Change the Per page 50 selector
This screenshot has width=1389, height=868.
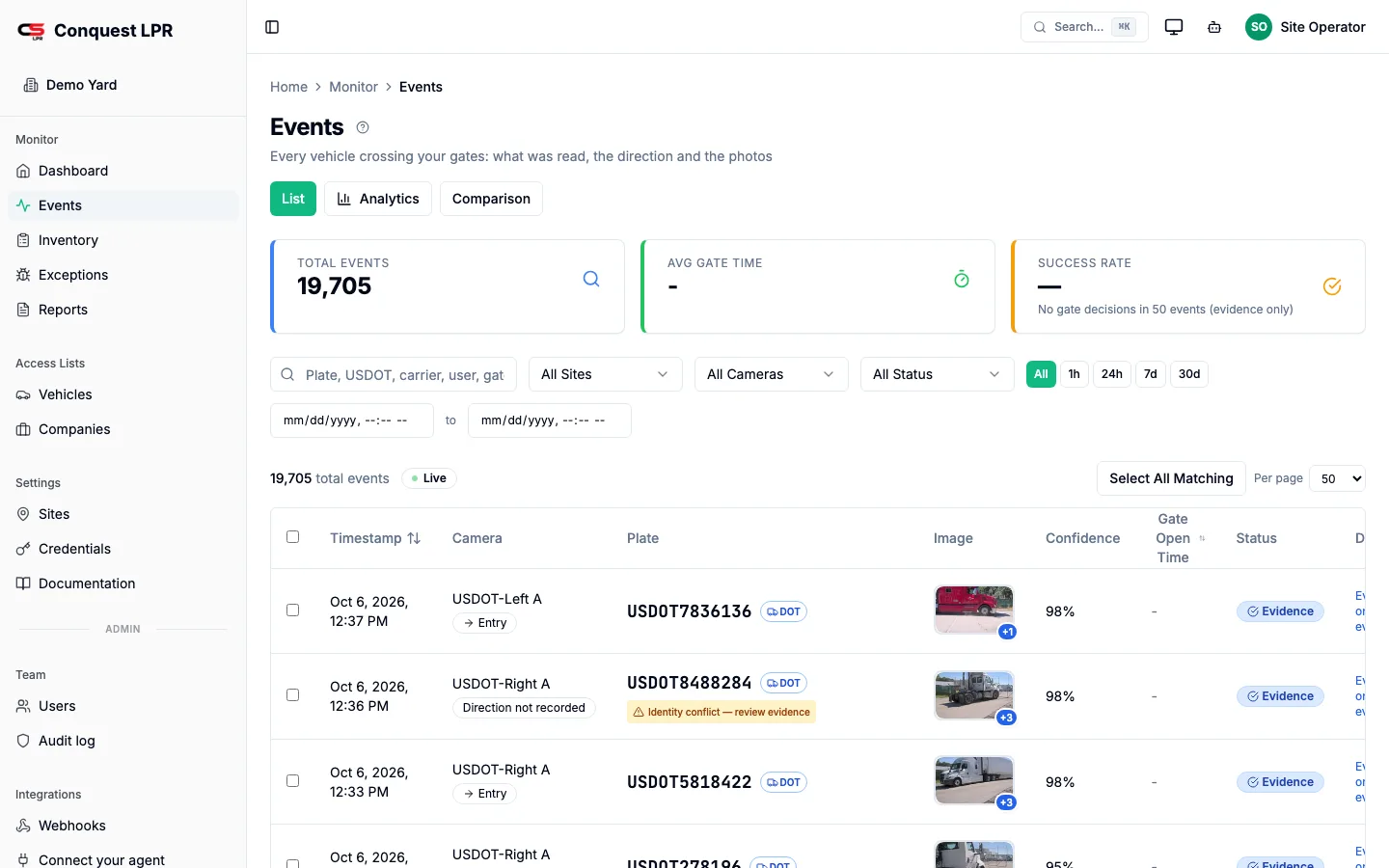pyautogui.click(x=1337, y=478)
